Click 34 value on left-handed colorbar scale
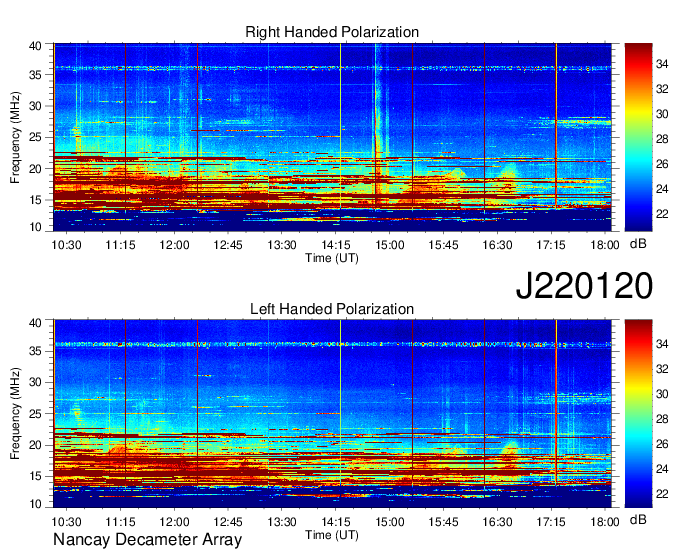Image resolution: width=680 pixels, height=552 pixels. tap(662, 344)
